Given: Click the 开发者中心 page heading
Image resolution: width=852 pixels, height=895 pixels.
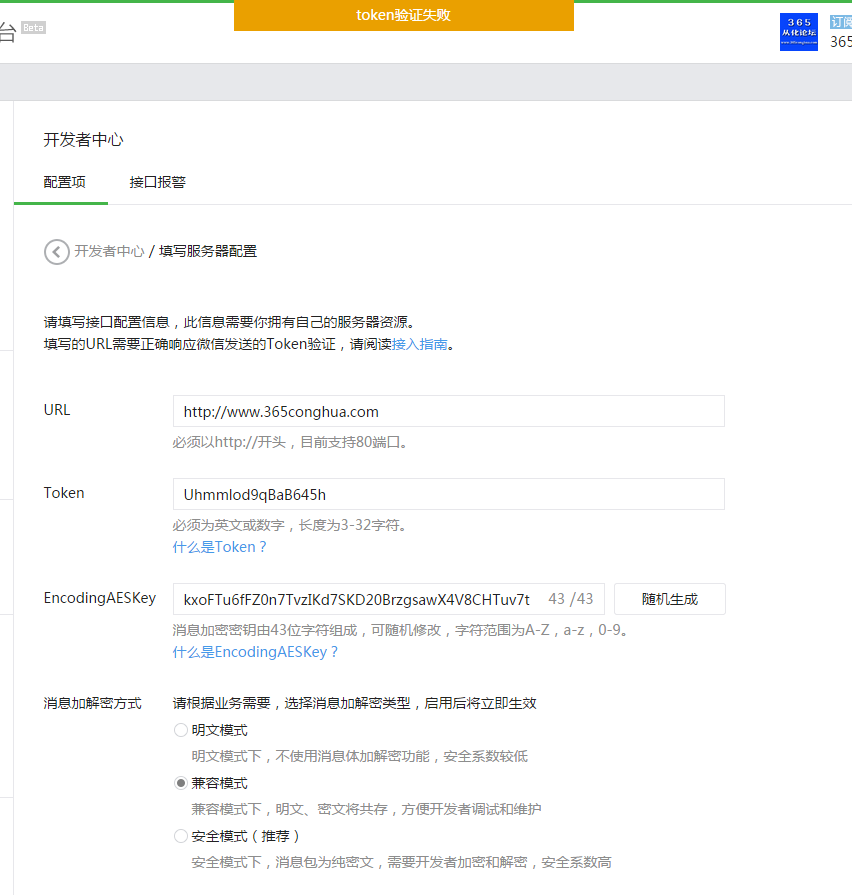Looking at the screenshot, I should [83, 140].
